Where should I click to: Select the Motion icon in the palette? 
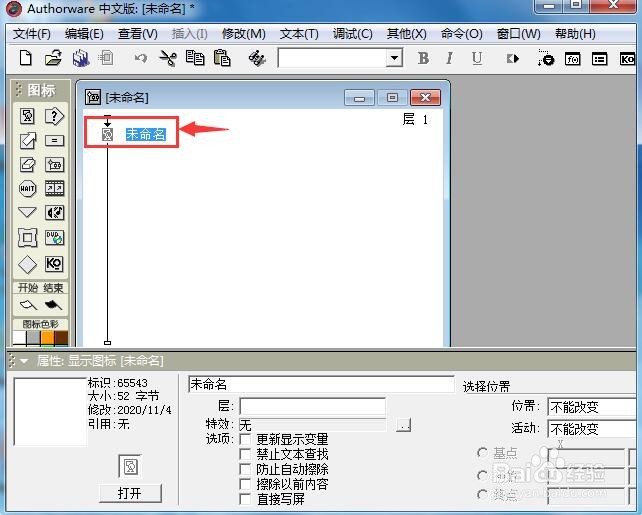click(x=27, y=140)
